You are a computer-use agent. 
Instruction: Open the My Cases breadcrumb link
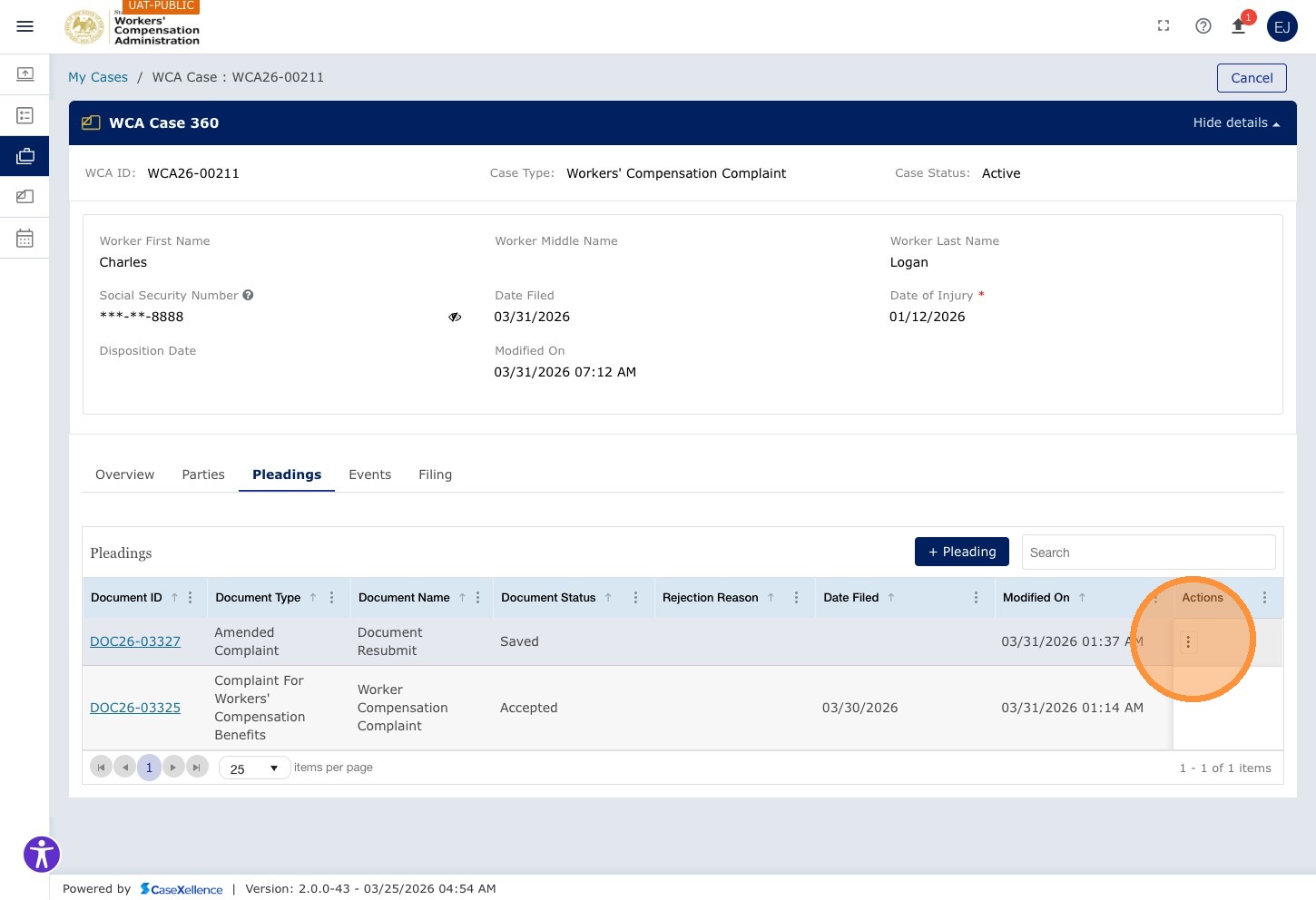tap(98, 77)
